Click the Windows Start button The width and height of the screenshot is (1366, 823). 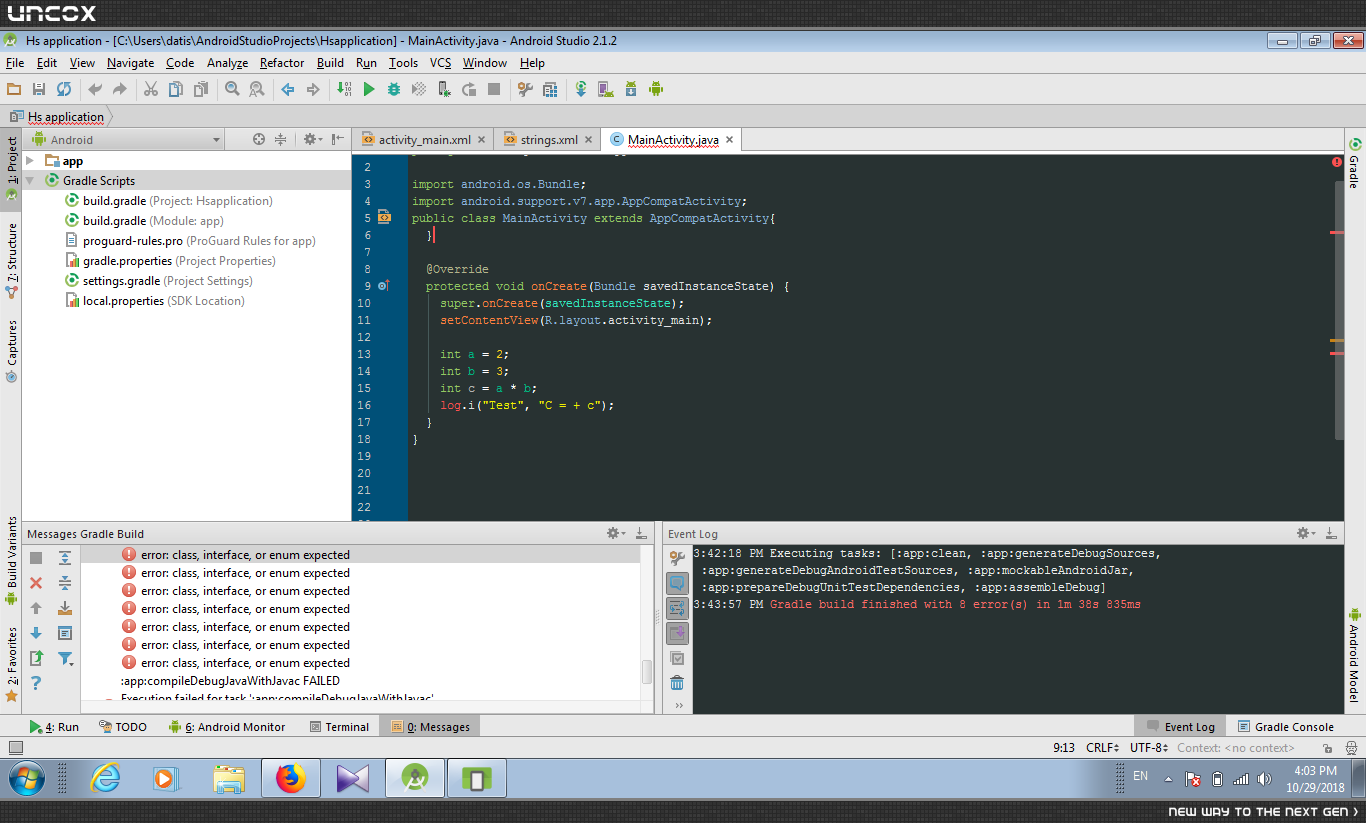click(27, 778)
